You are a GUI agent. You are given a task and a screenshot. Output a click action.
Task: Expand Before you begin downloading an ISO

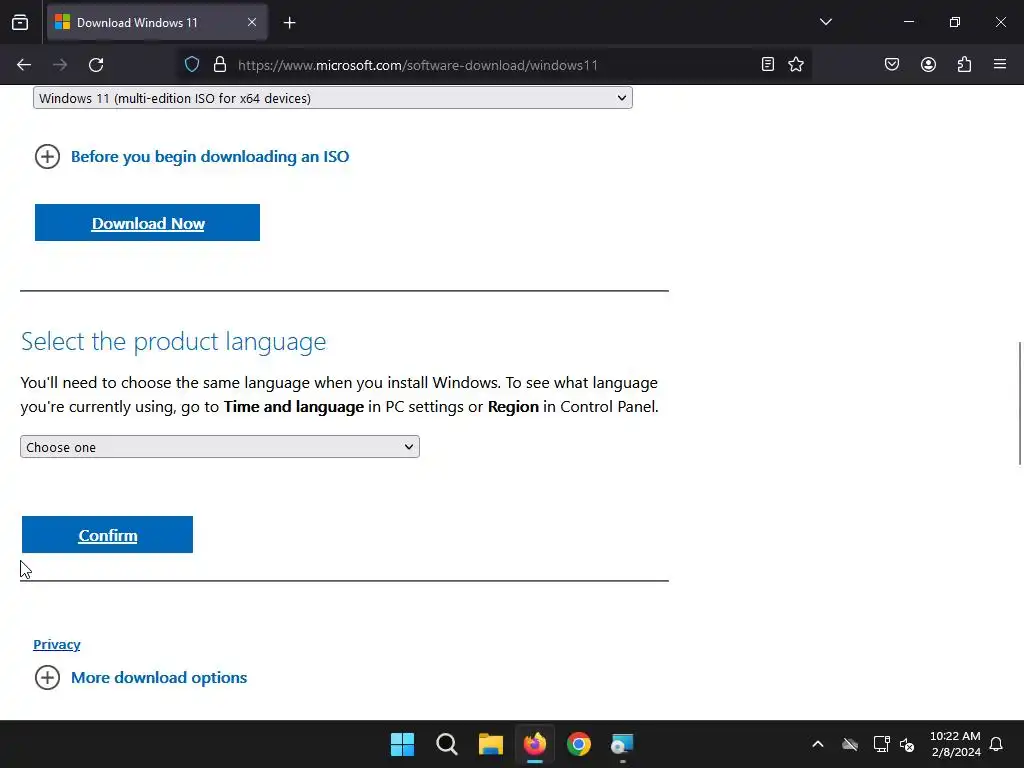192,157
